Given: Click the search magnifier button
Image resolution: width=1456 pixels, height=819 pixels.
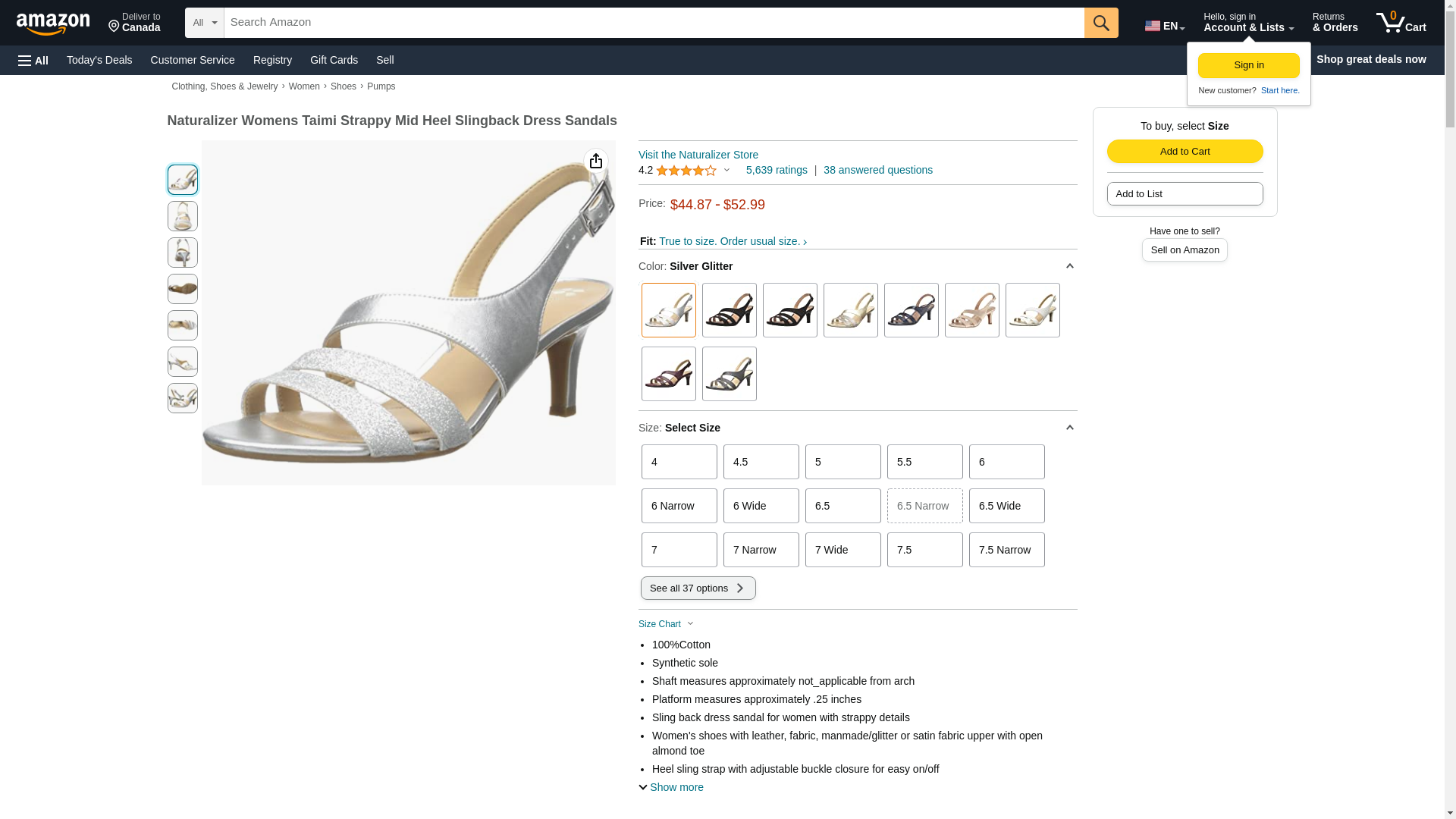Looking at the screenshot, I should pyautogui.click(x=1101, y=23).
